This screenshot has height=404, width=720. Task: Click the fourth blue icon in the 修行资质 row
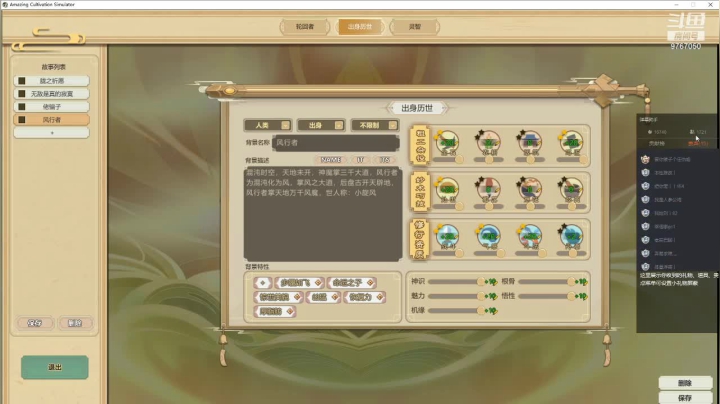[x=571, y=236]
